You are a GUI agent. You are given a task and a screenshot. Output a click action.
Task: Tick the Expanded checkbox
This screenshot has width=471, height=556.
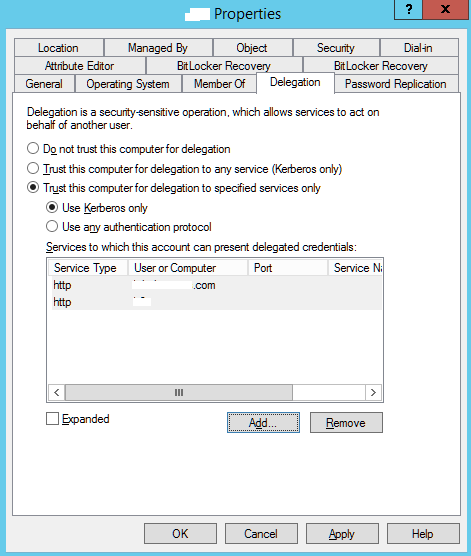click(52, 418)
